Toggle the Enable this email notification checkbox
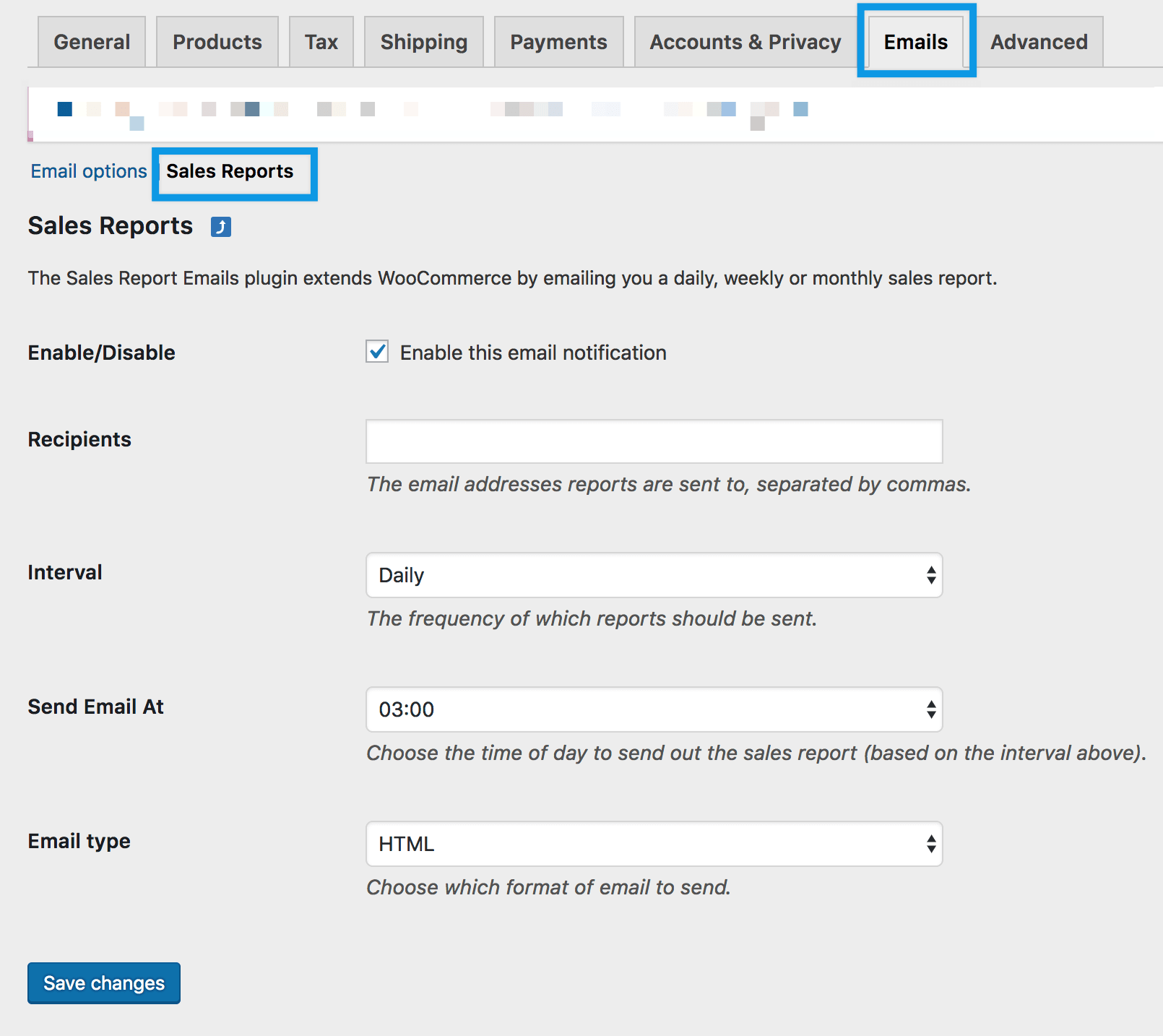The image size is (1163, 1036). (x=377, y=352)
